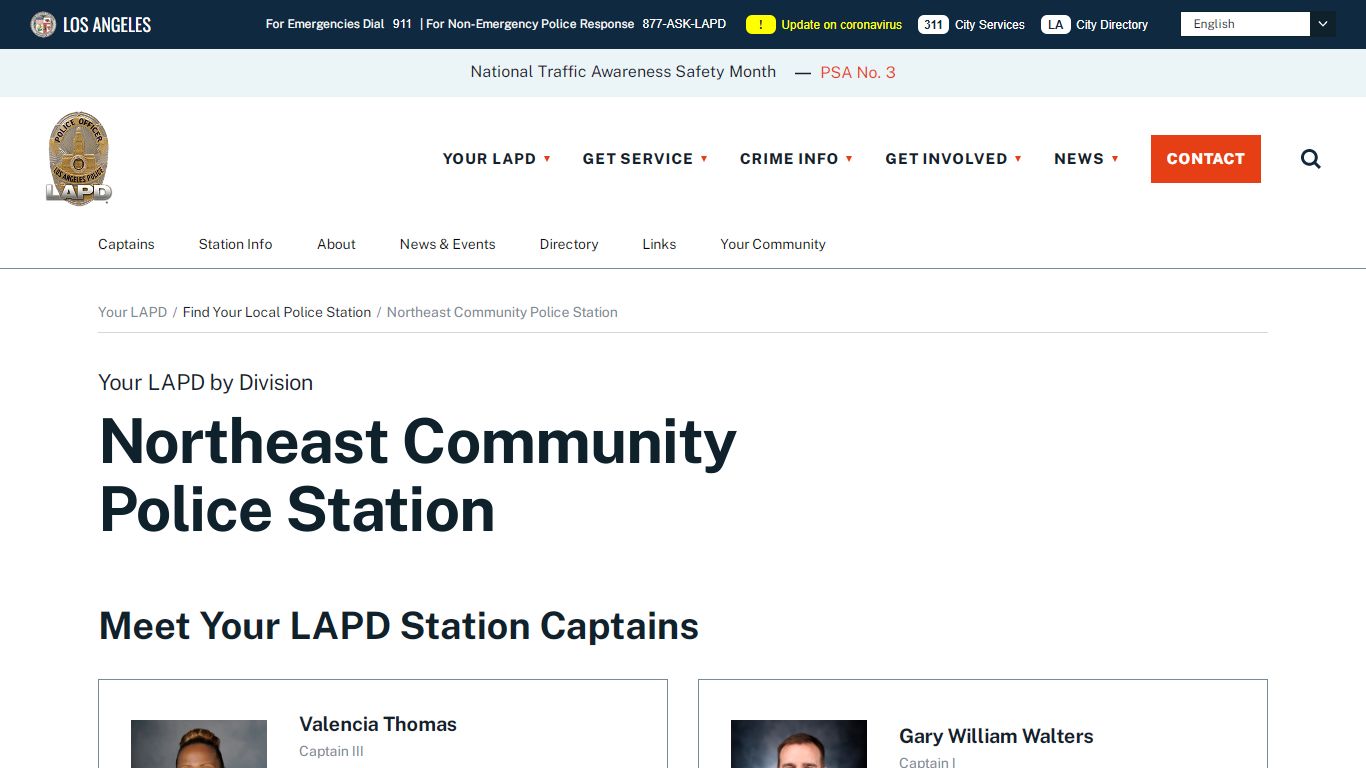Expand the language selector chevron
This screenshot has height=768, width=1366.
tap(1323, 24)
